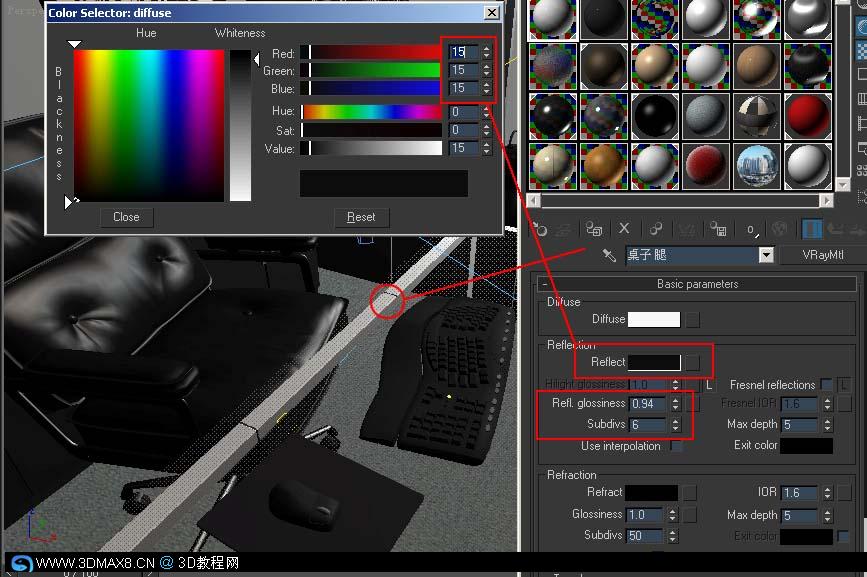Toggle the Show End Result icon
Viewport: 867px width, 577px height.
[x=811, y=229]
